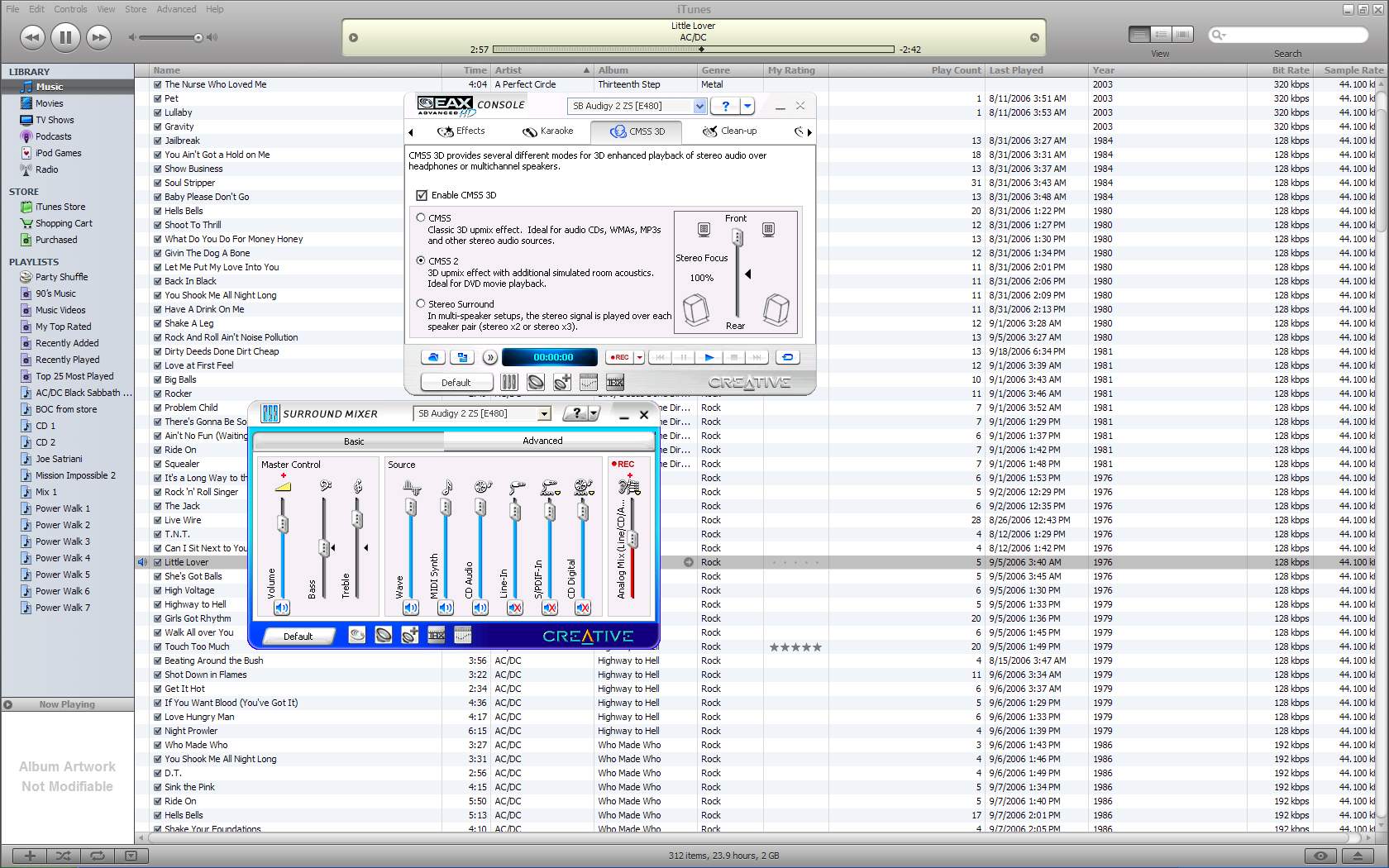Select the CMSS radio option
This screenshot has height=868, width=1389.
421,217
